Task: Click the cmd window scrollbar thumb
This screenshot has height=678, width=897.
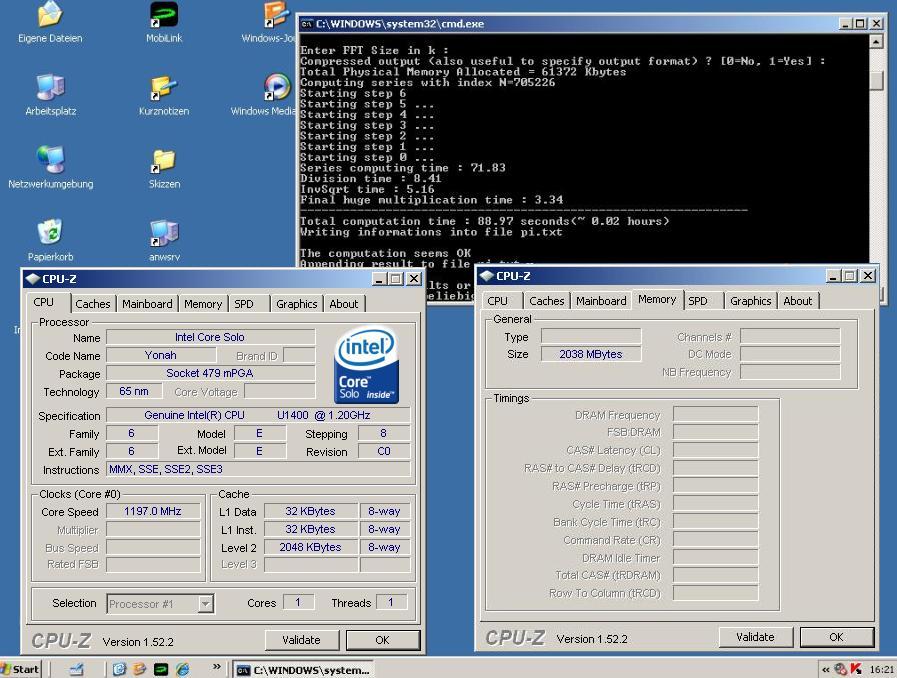Action: [x=876, y=79]
